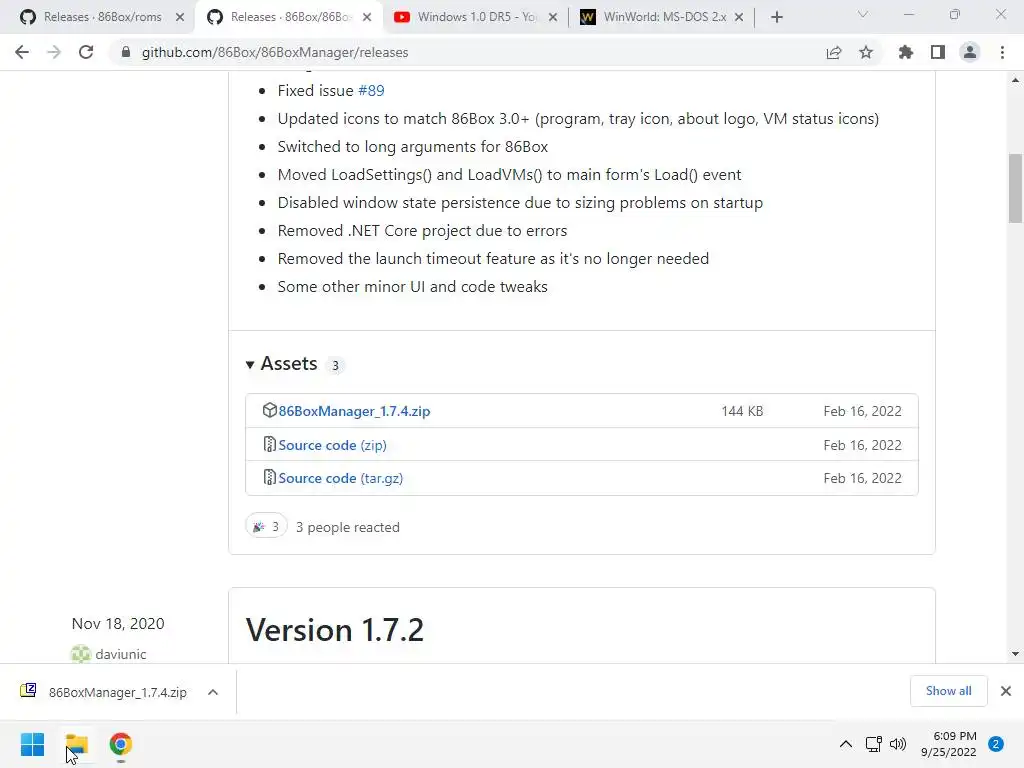Expand download item options chevron
The image size is (1024, 768).
pyautogui.click(x=213, y=692)
